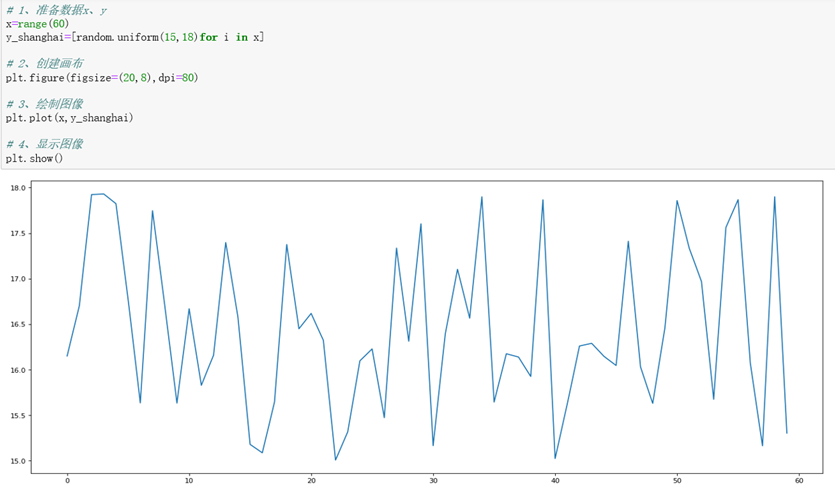Click x-axis tick label 10
Viewport: 835px width, 489px height.
pos(189,480)
